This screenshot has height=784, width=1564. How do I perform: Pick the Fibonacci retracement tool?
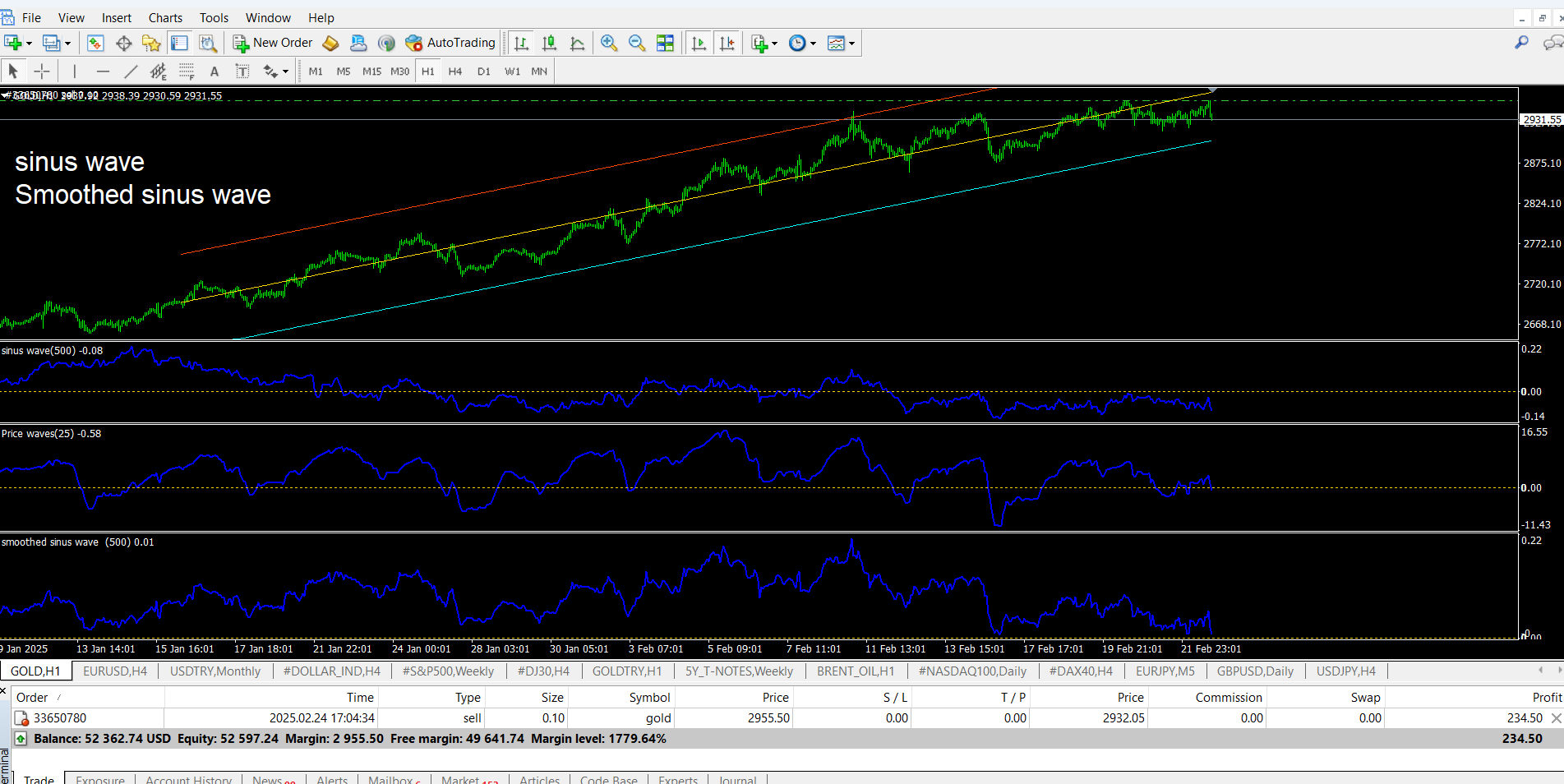187,71
